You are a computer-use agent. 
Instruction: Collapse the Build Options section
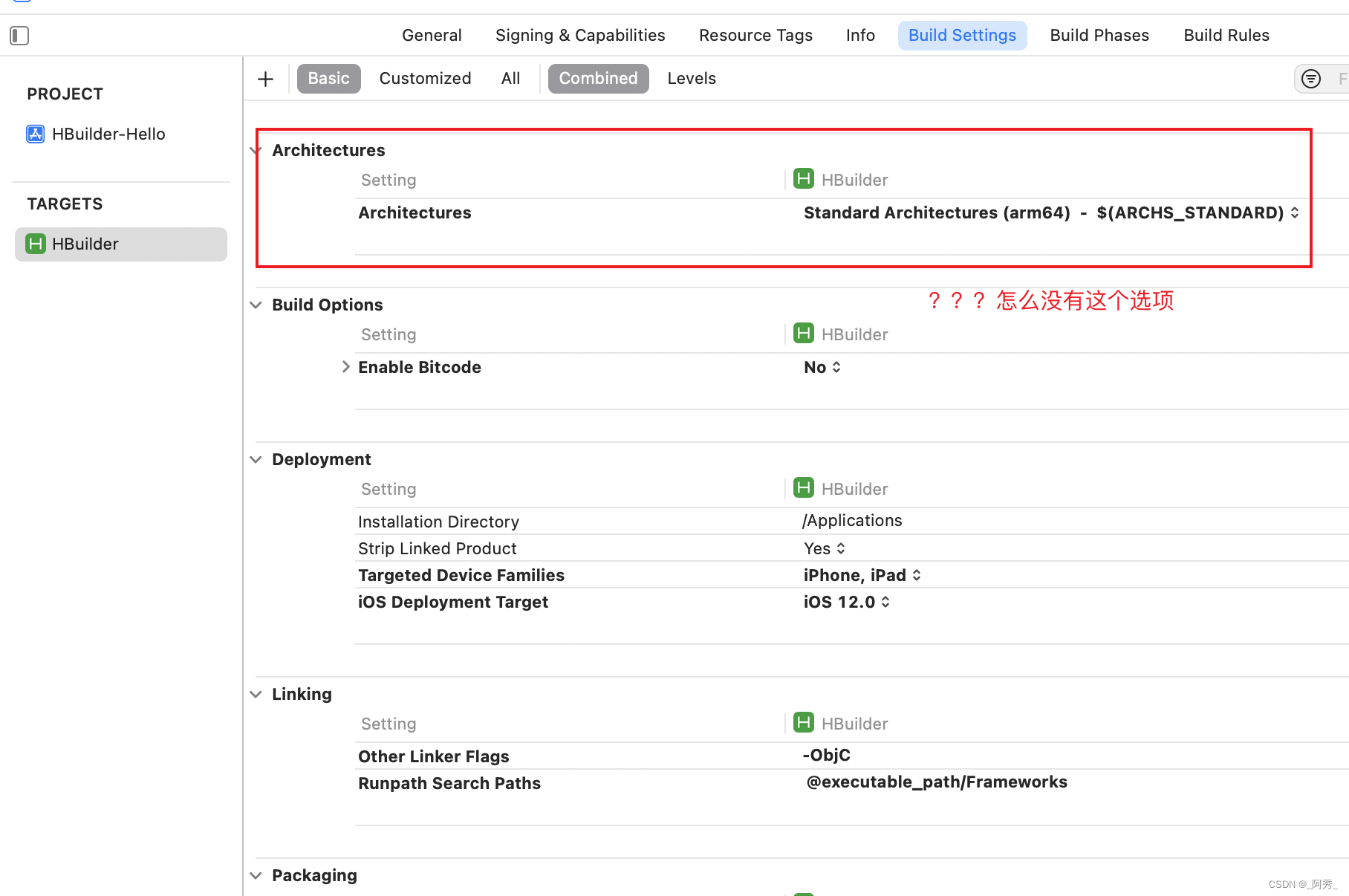(256, 305)
